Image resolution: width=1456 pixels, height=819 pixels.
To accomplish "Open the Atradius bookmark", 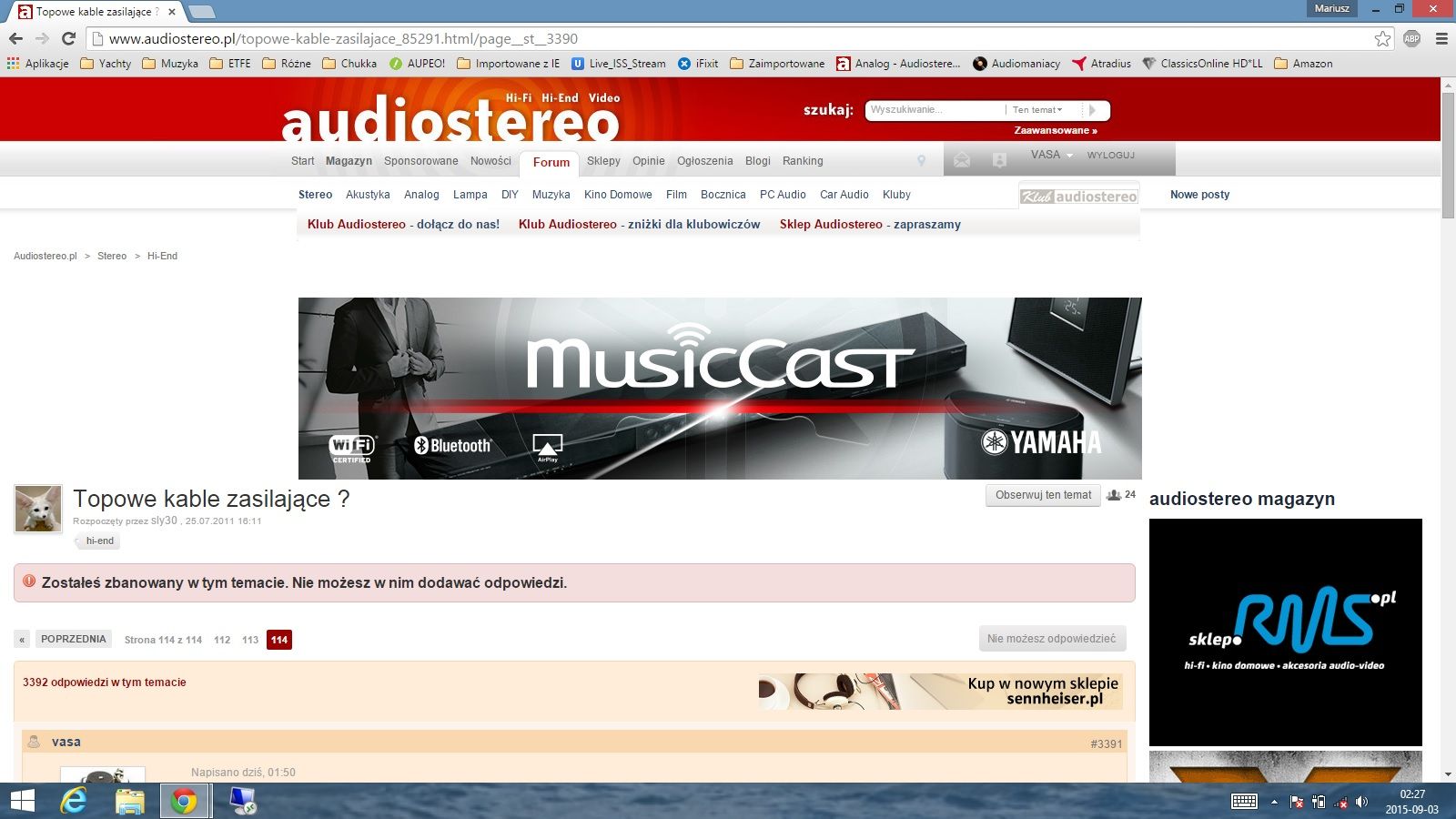I will [1101, 64].
